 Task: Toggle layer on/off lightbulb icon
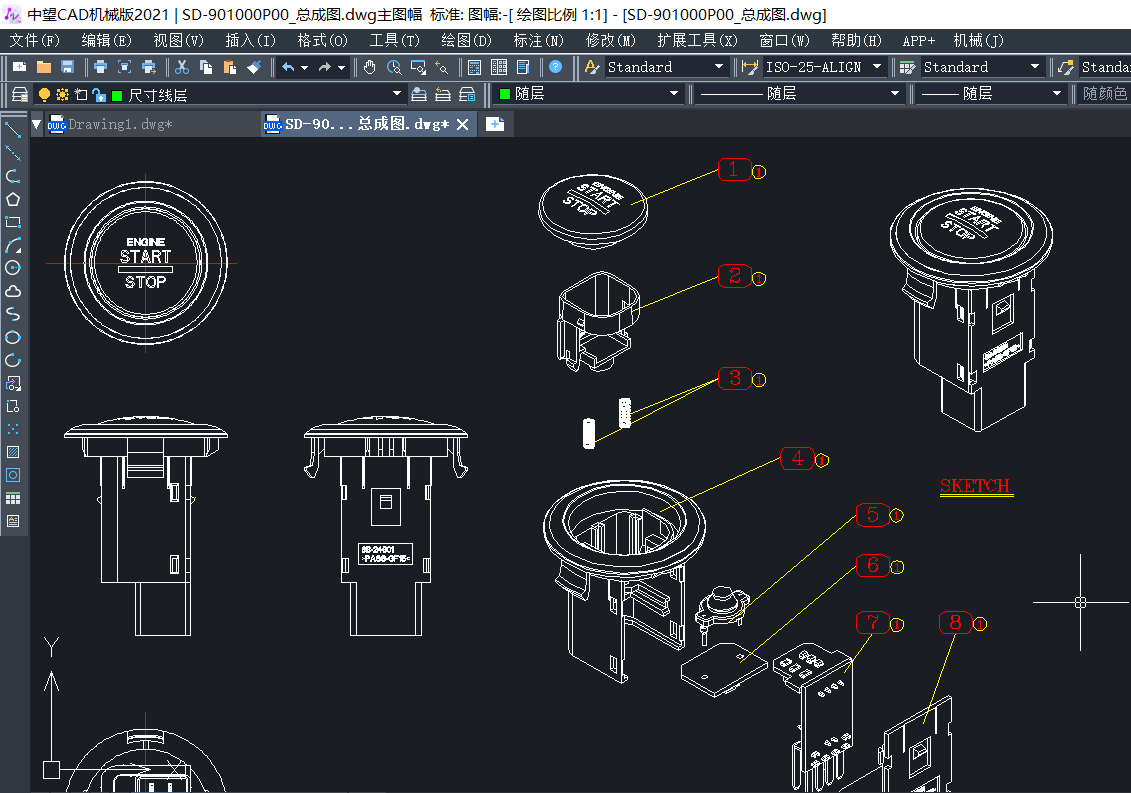pos(44,94)
